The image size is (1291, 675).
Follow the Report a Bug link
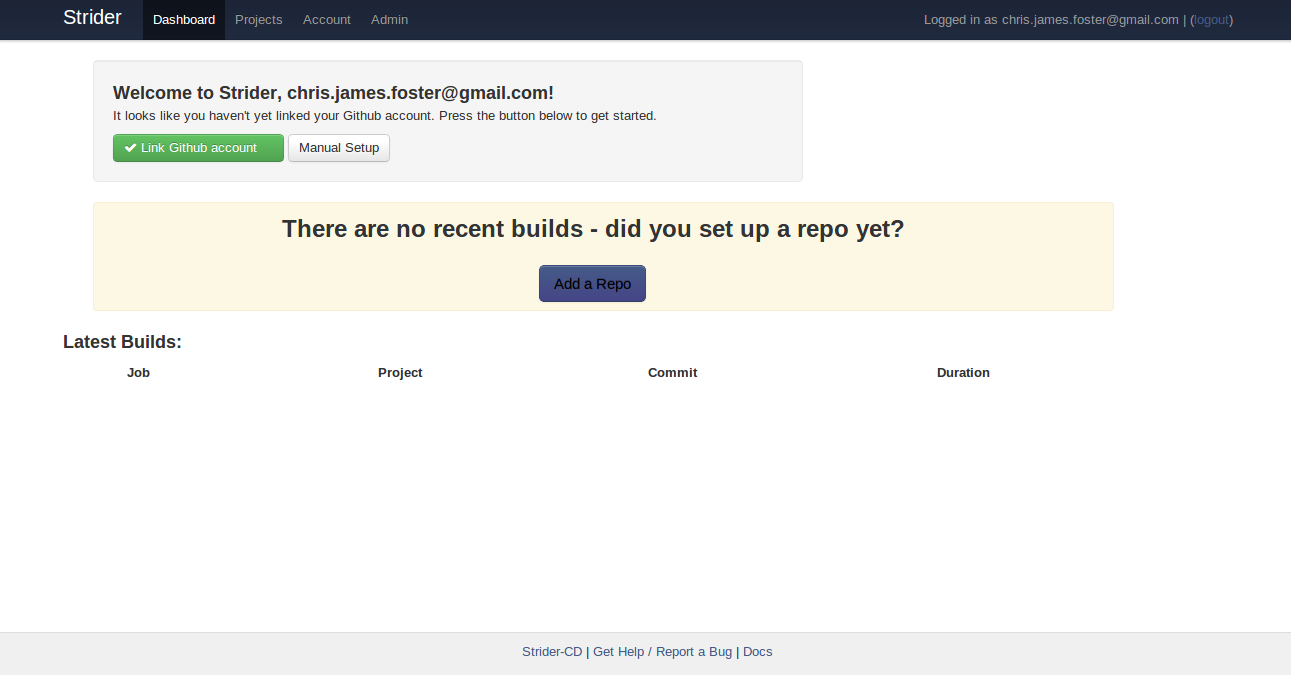click(694, 652)
